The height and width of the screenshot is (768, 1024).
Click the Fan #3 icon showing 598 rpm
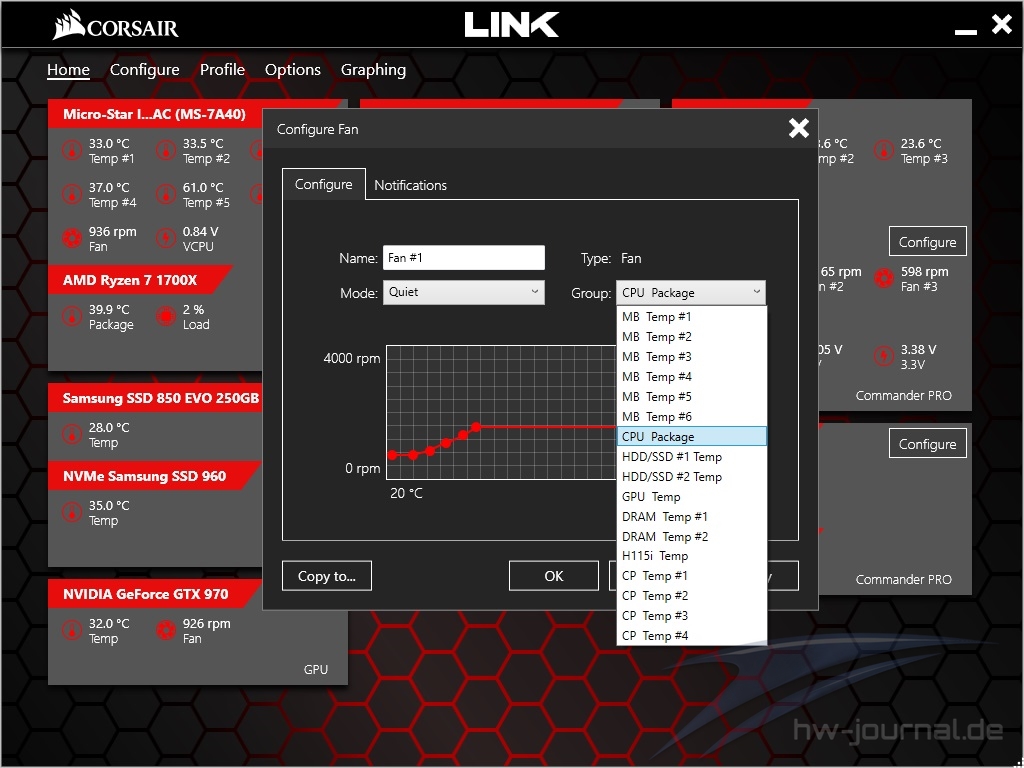pyautogui.click(x=883, y=279)
